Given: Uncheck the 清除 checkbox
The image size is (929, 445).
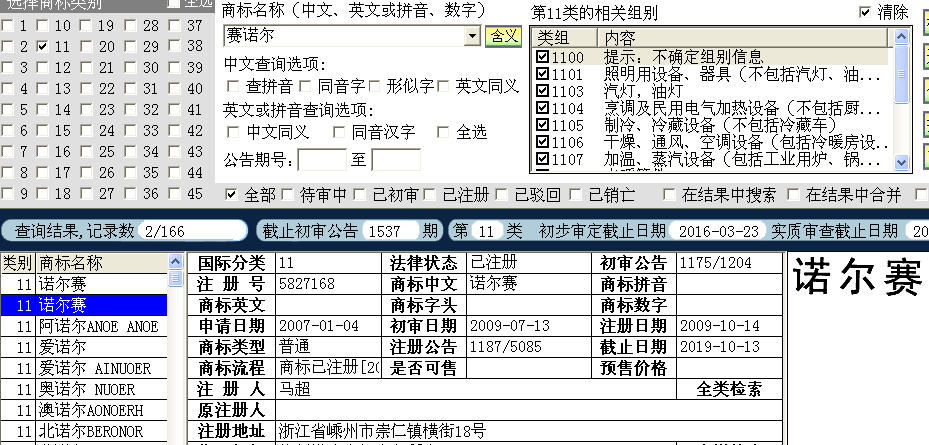Looking at the screenshot, I should [865, 12].
